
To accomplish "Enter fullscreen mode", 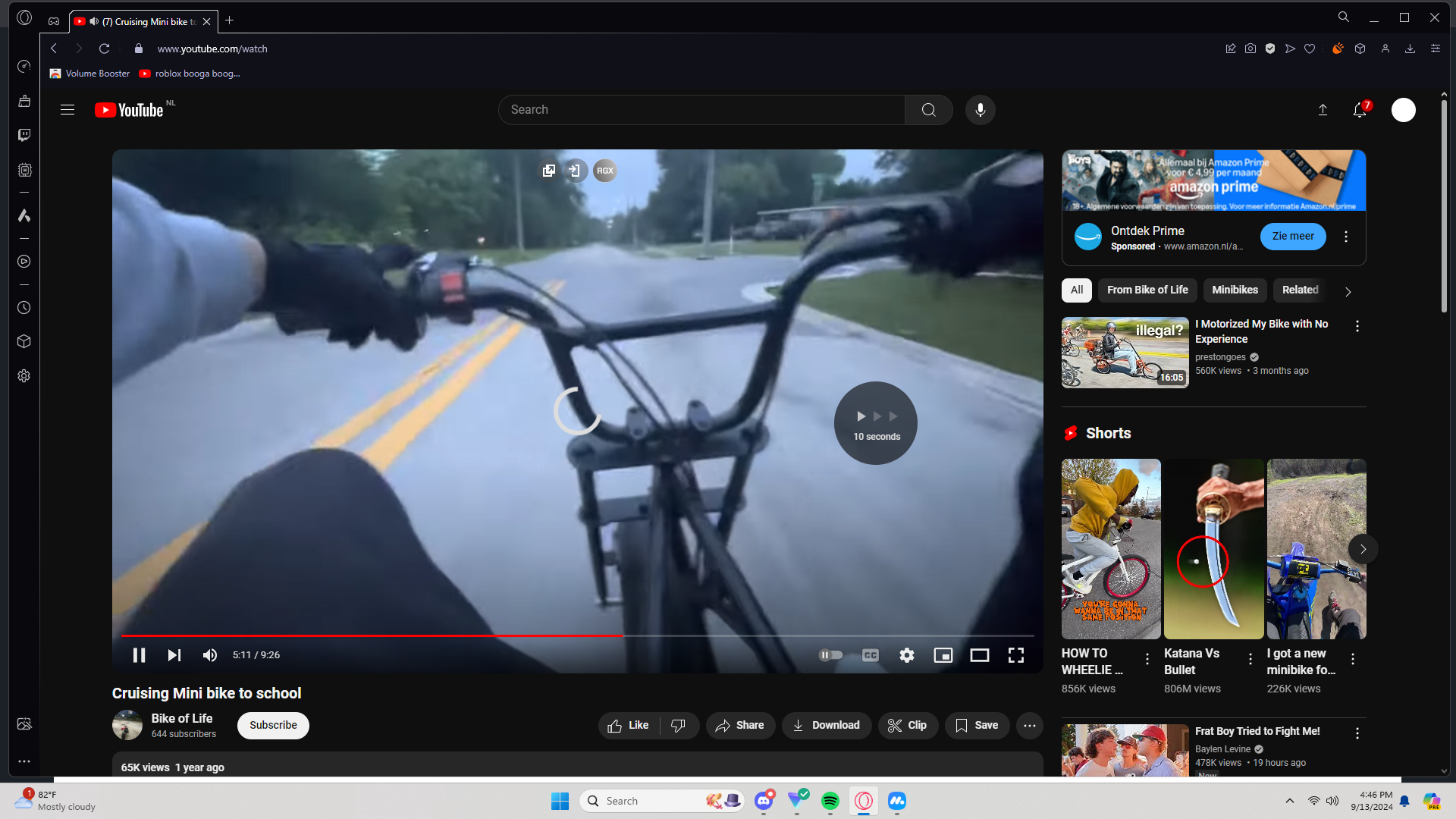I will [1016, 655].
